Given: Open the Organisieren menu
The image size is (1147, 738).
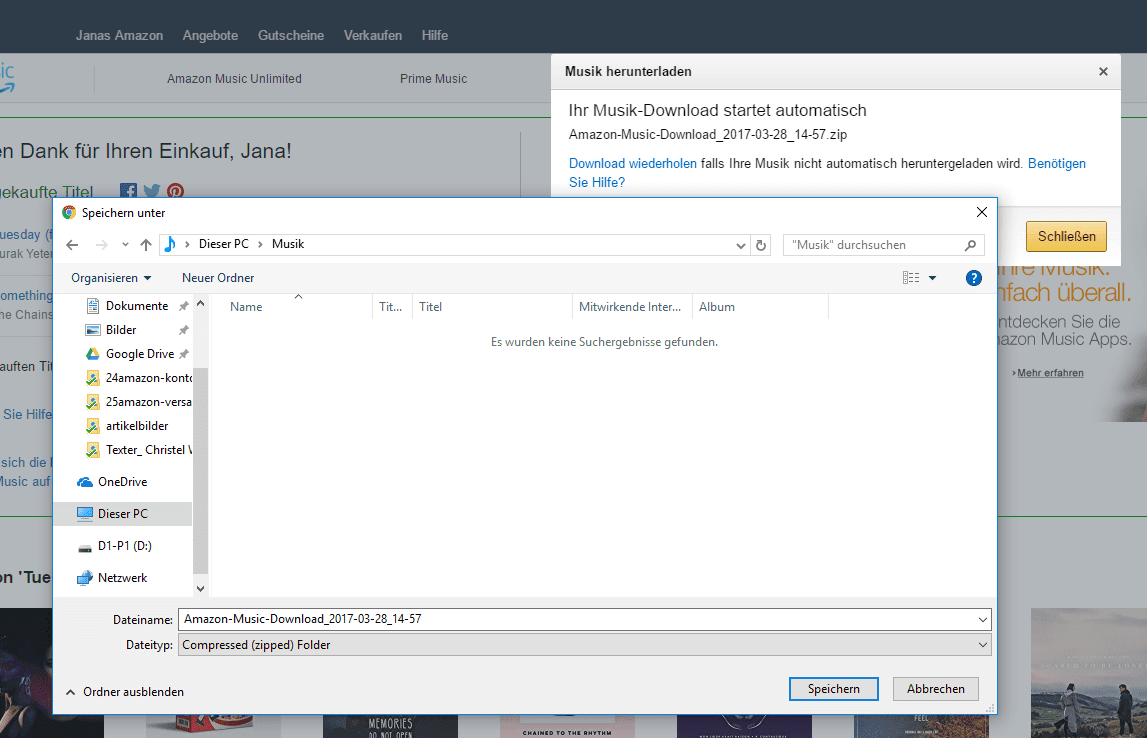Looking at the screenshot, I should 111,278.
